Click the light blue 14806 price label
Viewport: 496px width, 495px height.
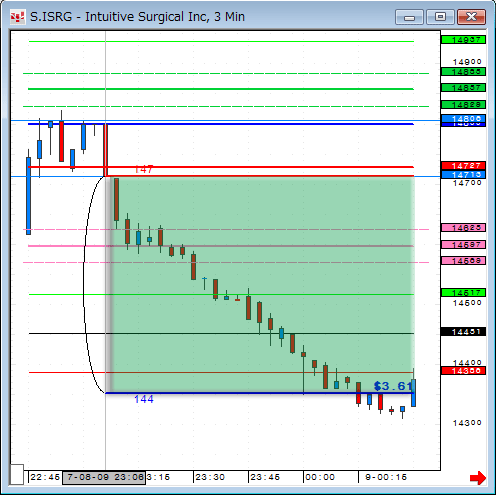click(x=463, y=119)
